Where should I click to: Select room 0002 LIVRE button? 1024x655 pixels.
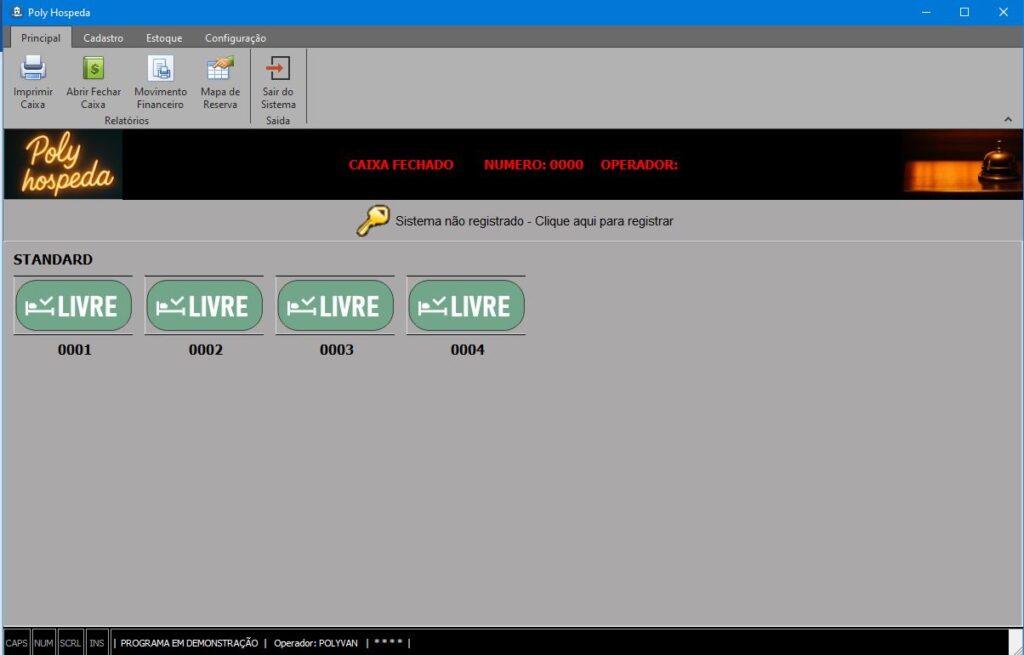(x=204, y=306)
